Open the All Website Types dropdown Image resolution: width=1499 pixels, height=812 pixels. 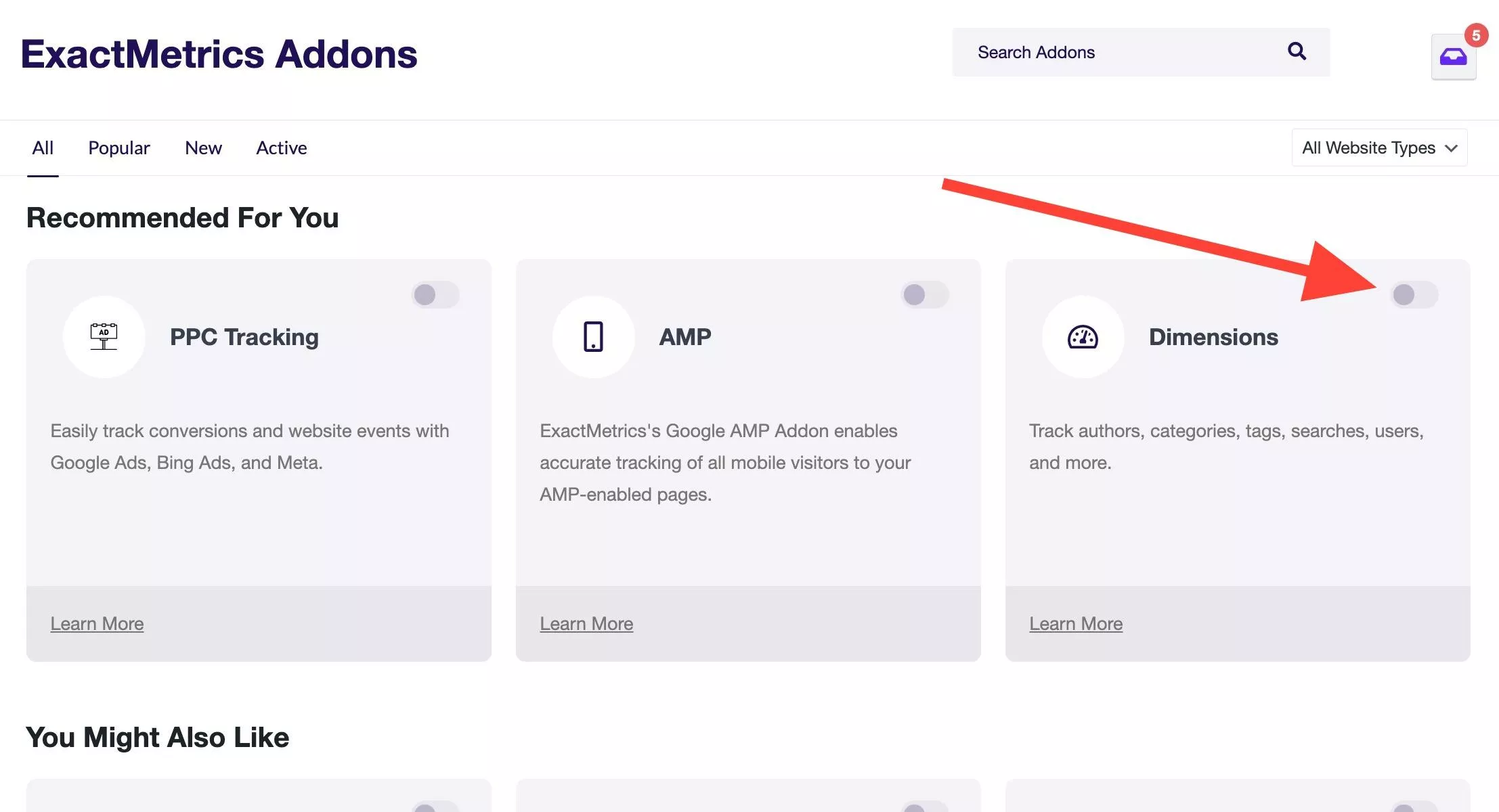(1379, 148)
